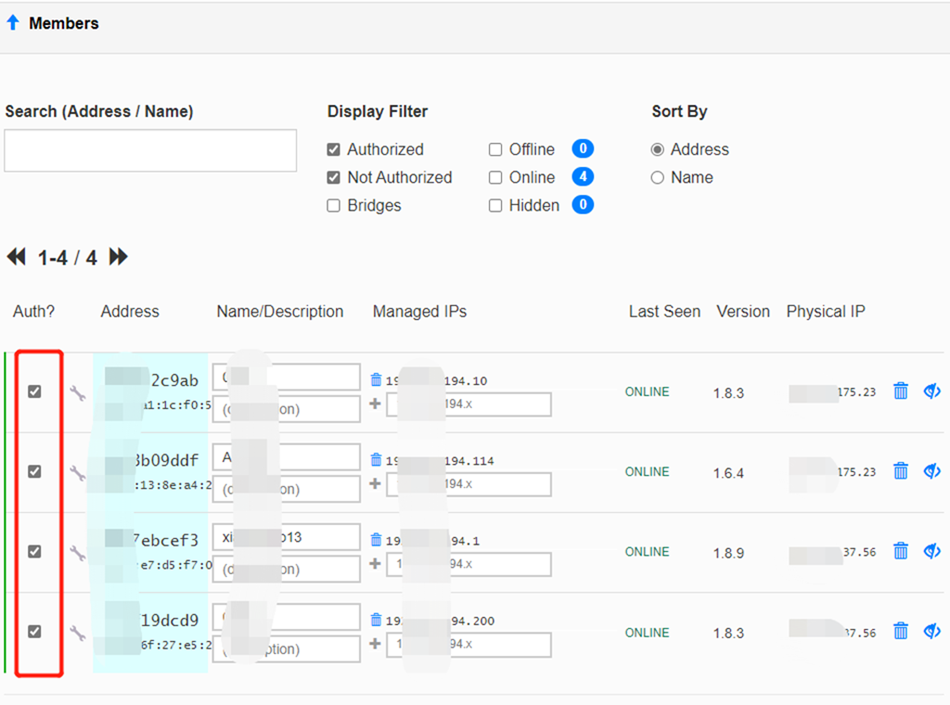Enable the Bridges display filter

pos(333,206)
